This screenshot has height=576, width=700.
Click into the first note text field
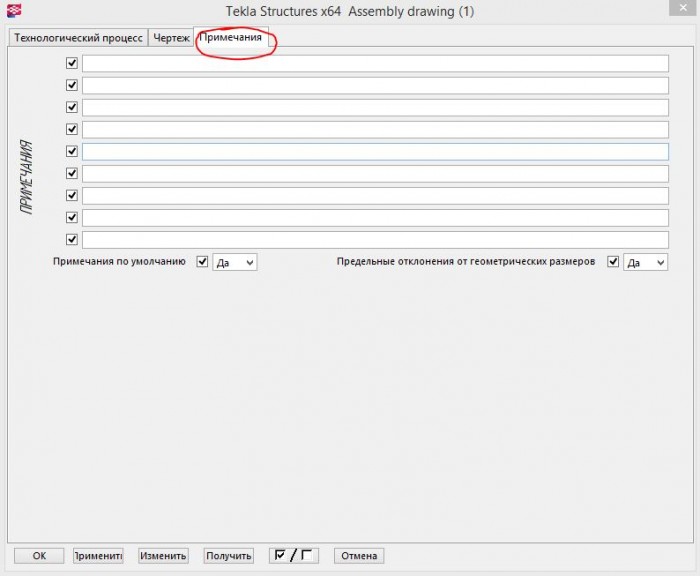coord(375,63)
